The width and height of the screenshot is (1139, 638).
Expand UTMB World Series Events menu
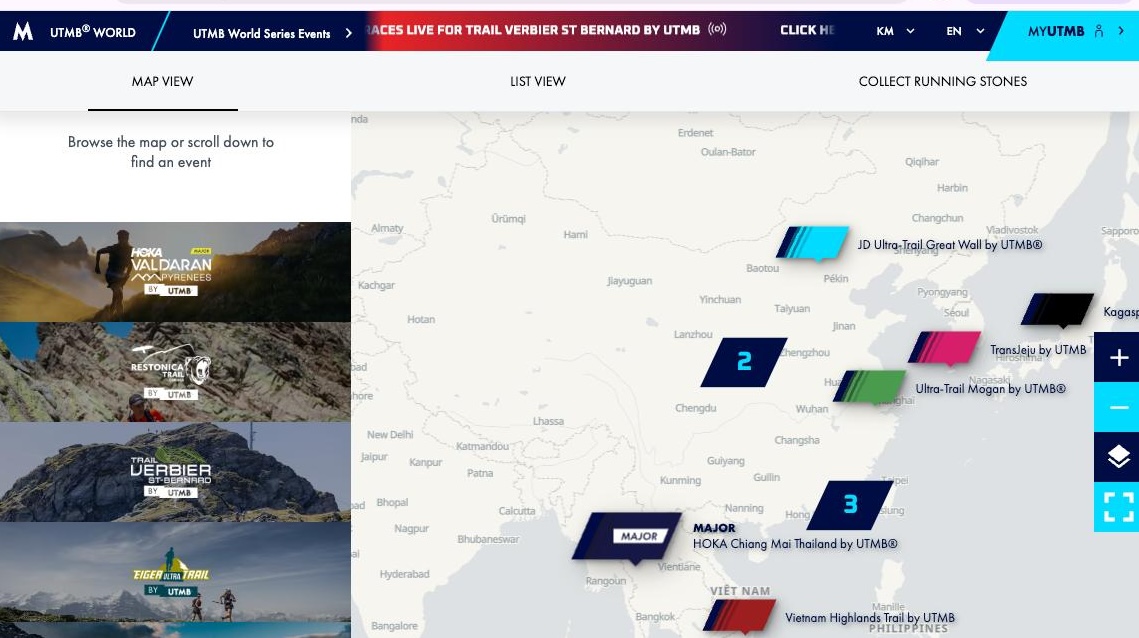click(272, 33)
